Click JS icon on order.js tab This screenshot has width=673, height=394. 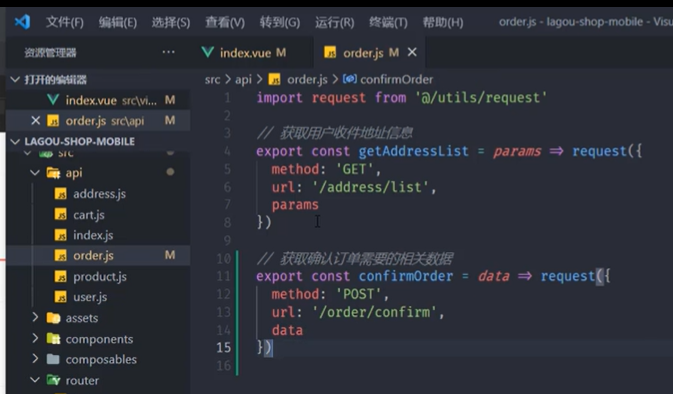(330, 53)
